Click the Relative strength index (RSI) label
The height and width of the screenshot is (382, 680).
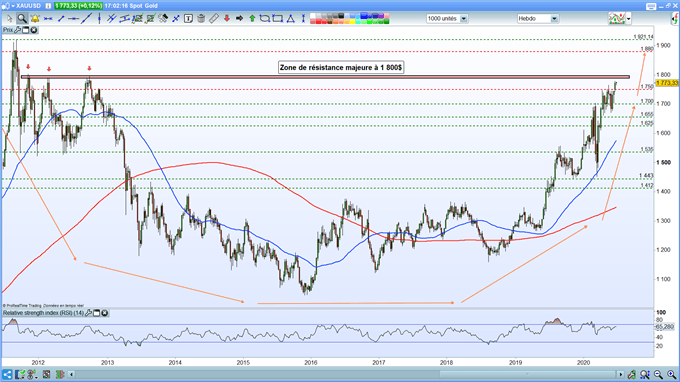tap(43, 313)
